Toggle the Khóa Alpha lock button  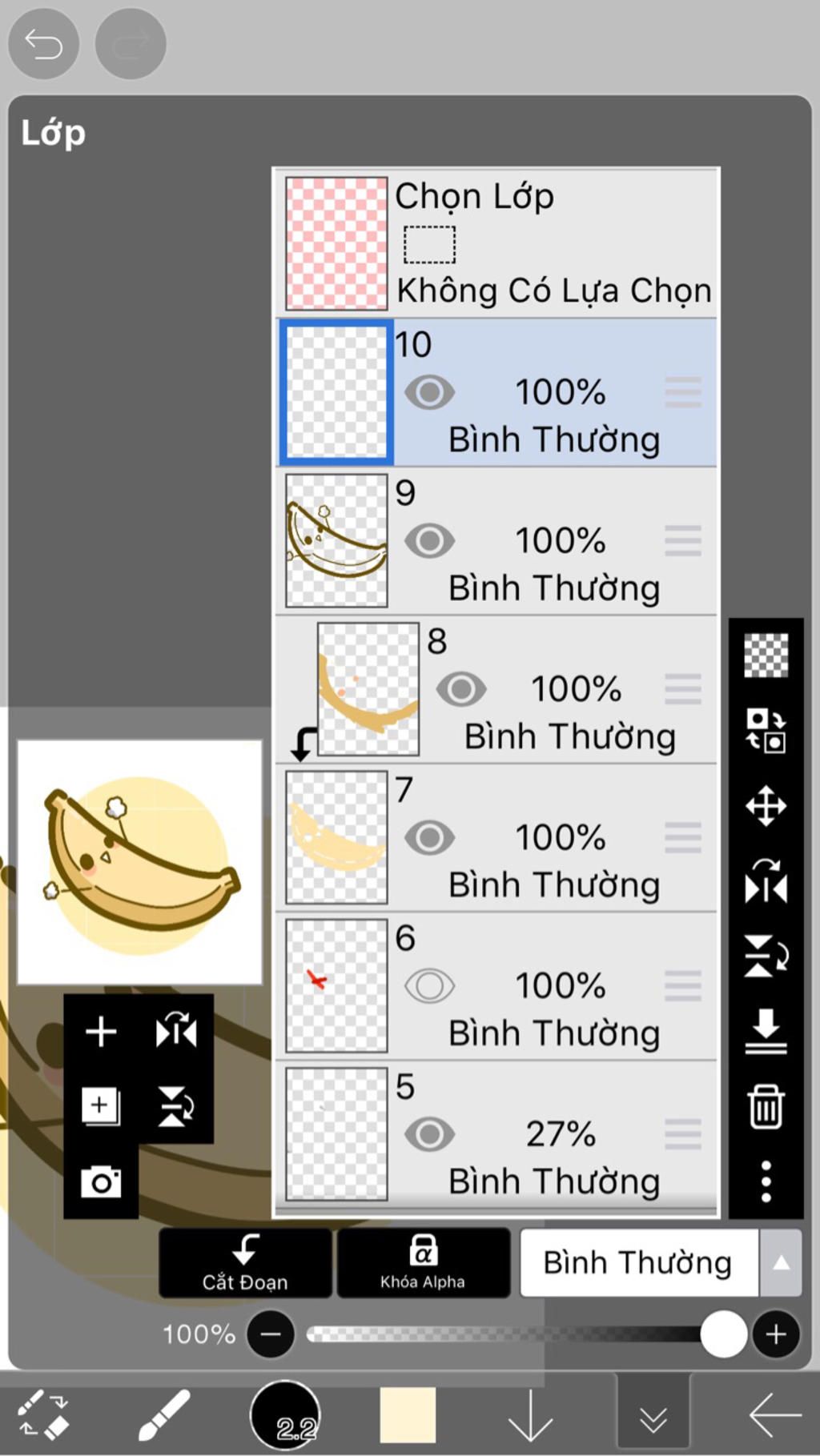pyautogui.click(x=423, y=1263)
